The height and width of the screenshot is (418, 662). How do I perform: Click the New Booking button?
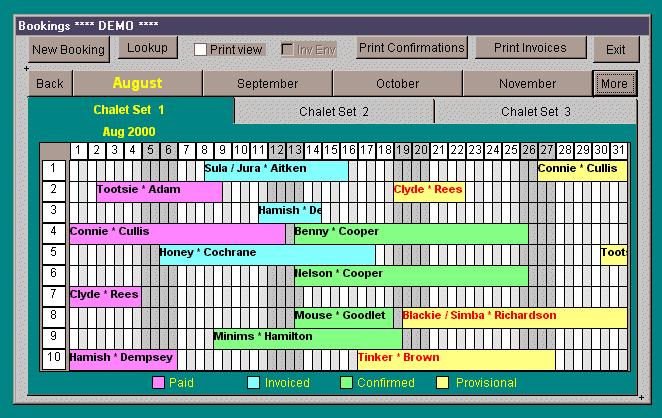(x=68, y=49)
